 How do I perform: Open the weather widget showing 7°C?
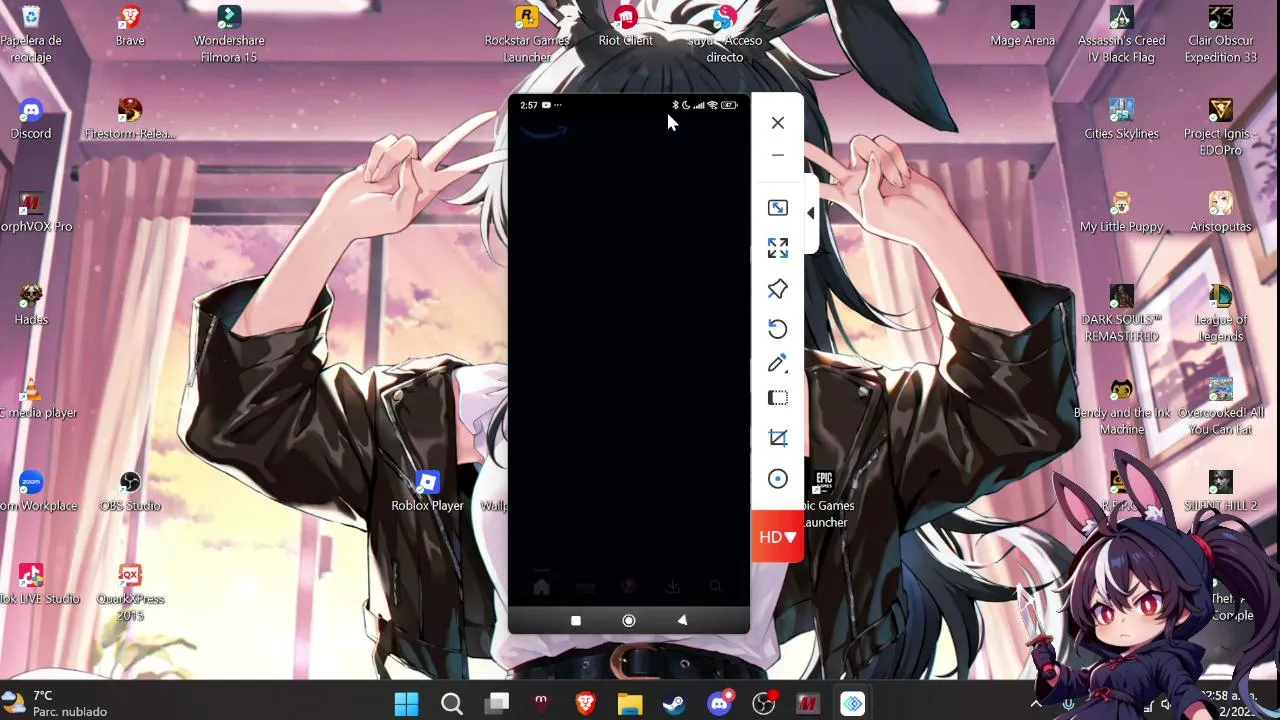(56, 703)
